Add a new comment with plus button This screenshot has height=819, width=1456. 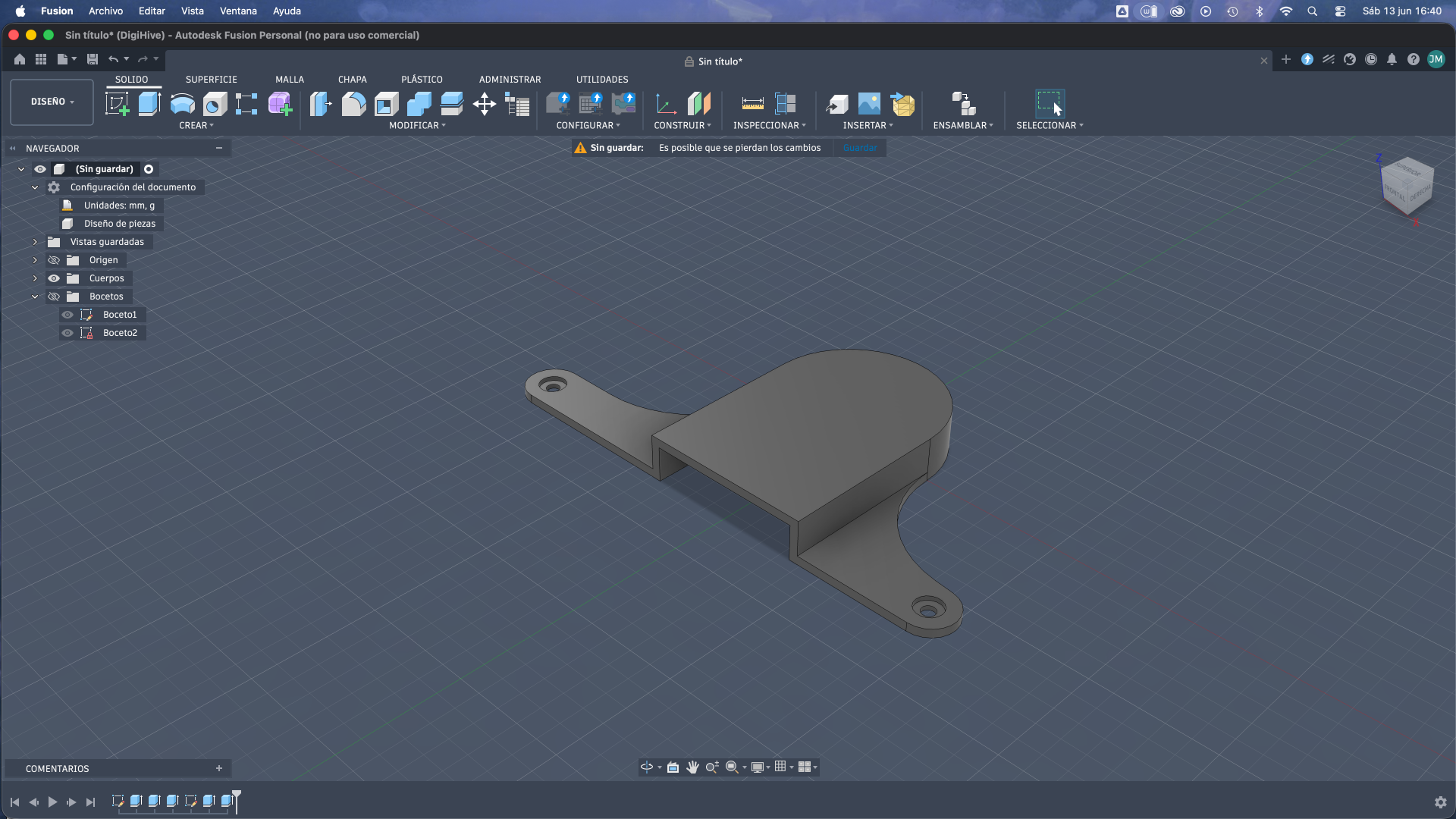point(219,769)
